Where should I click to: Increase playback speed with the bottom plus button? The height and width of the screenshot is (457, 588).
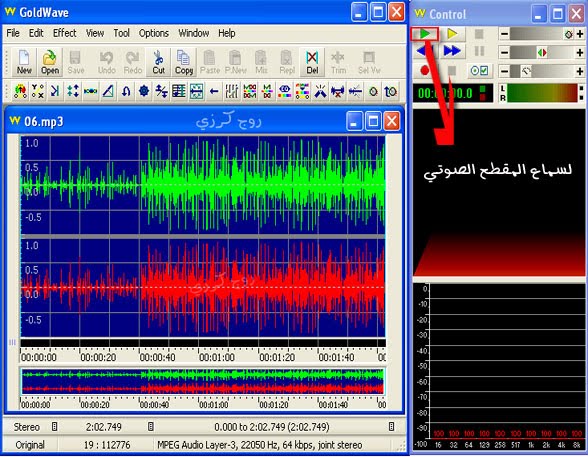580,71
